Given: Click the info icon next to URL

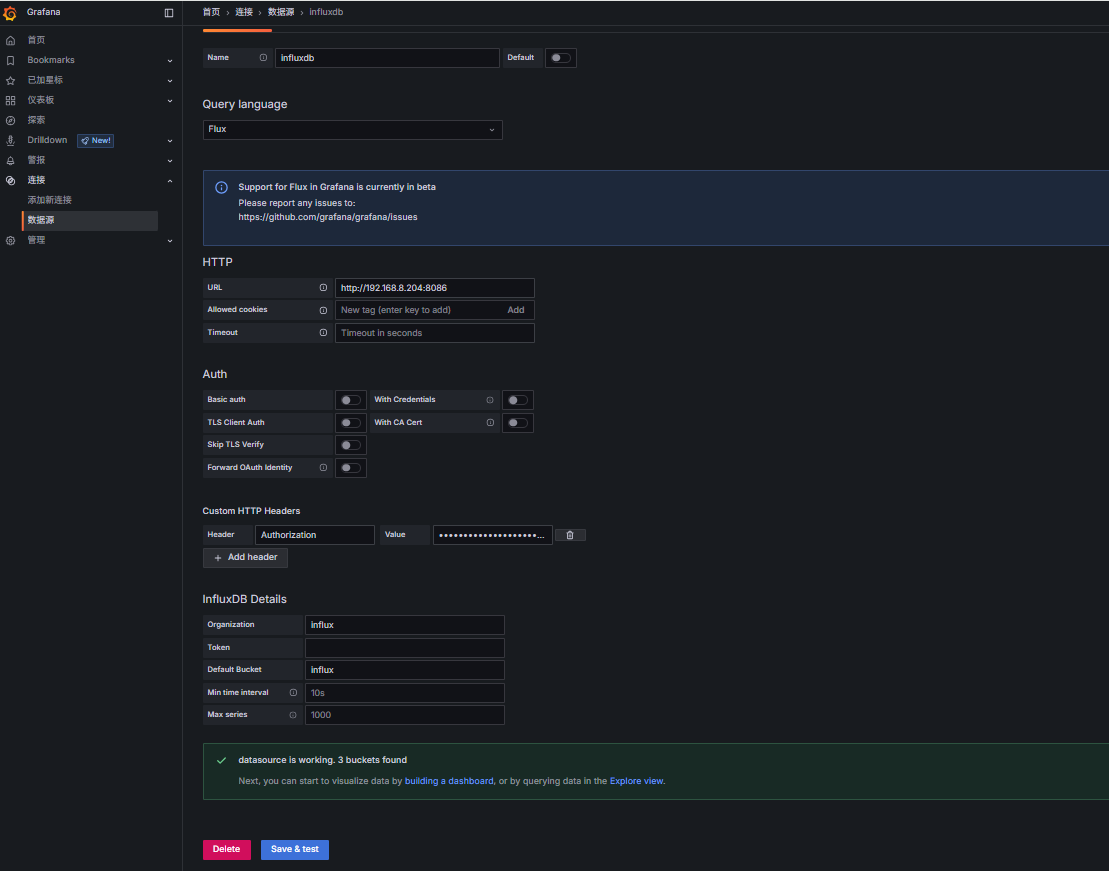Looking at the screenshot, I should (x=323, y=288).
